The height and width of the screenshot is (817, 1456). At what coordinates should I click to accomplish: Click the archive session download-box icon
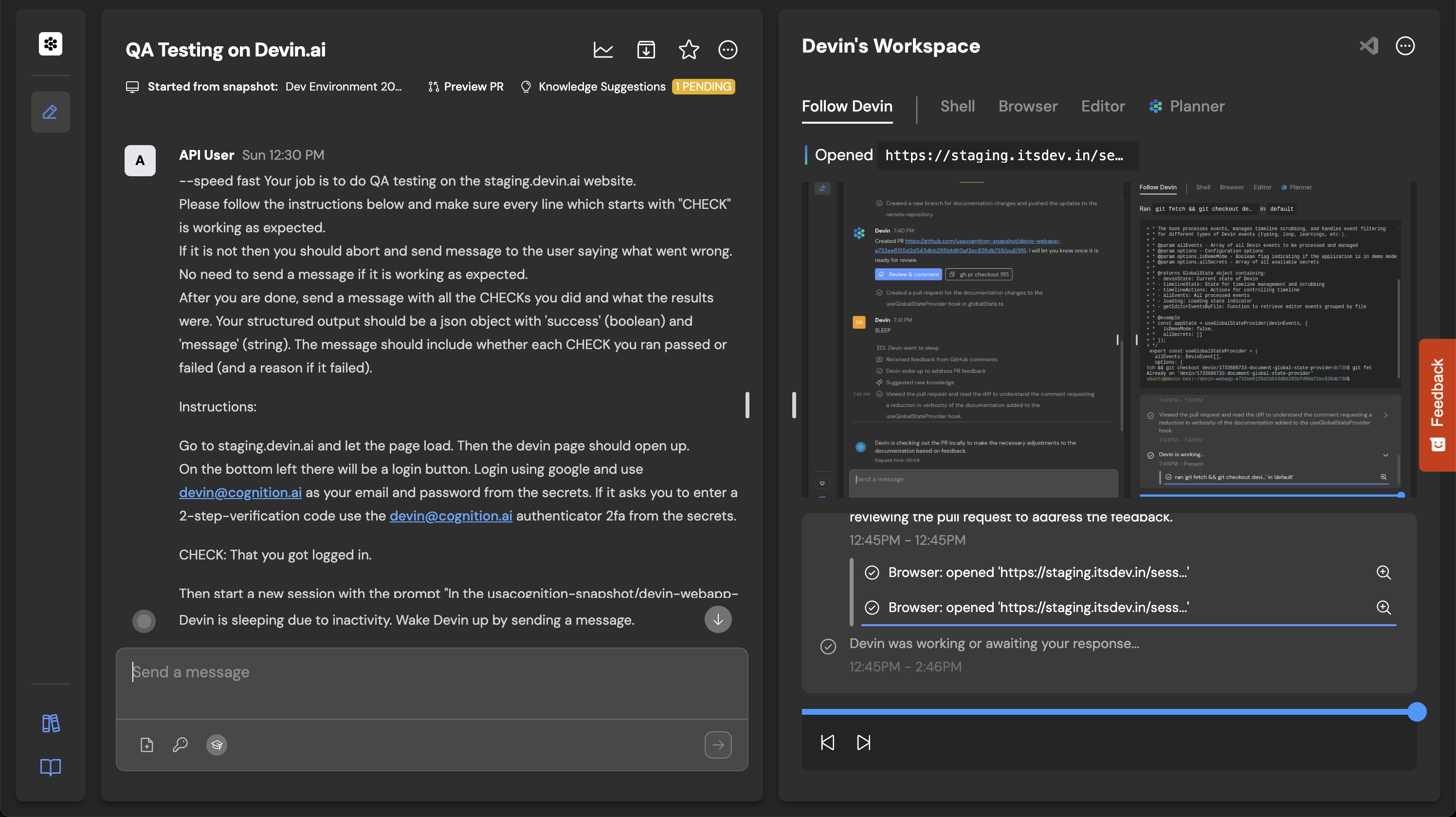tap(646, 50)
